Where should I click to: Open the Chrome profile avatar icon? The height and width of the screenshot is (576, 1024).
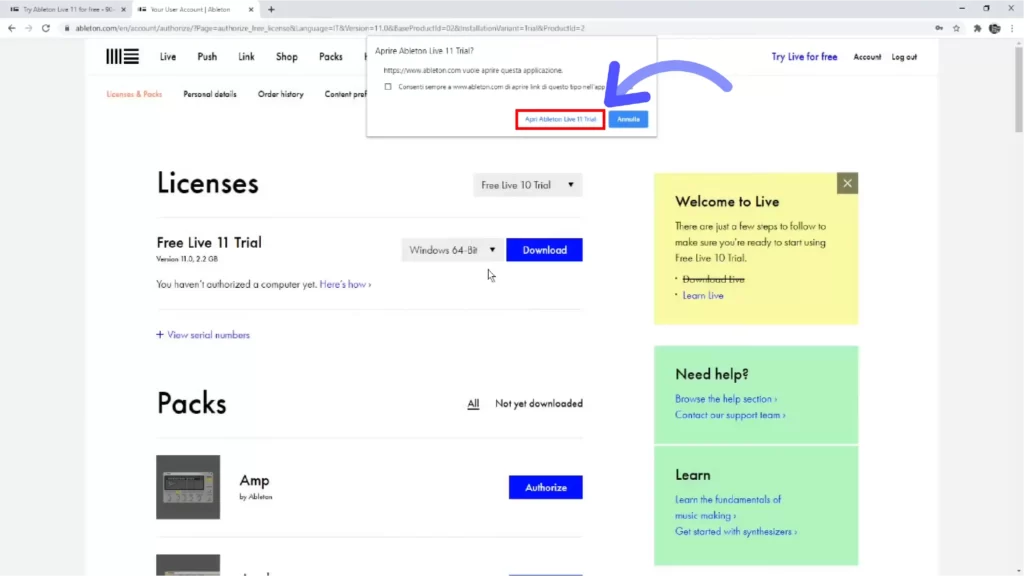tap(995, 28)
